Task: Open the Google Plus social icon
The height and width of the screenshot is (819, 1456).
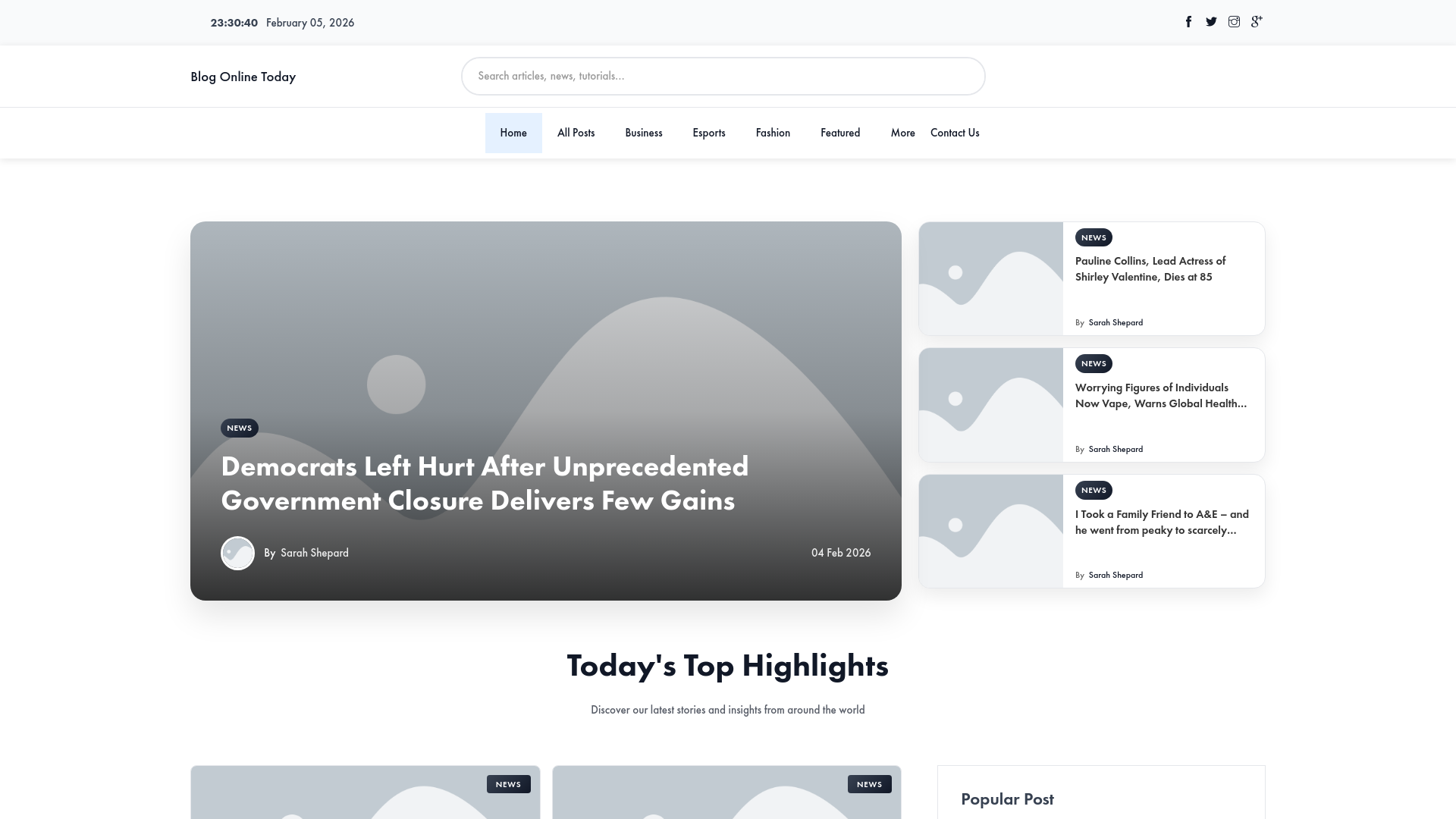Action: [x=1257, y=22]
